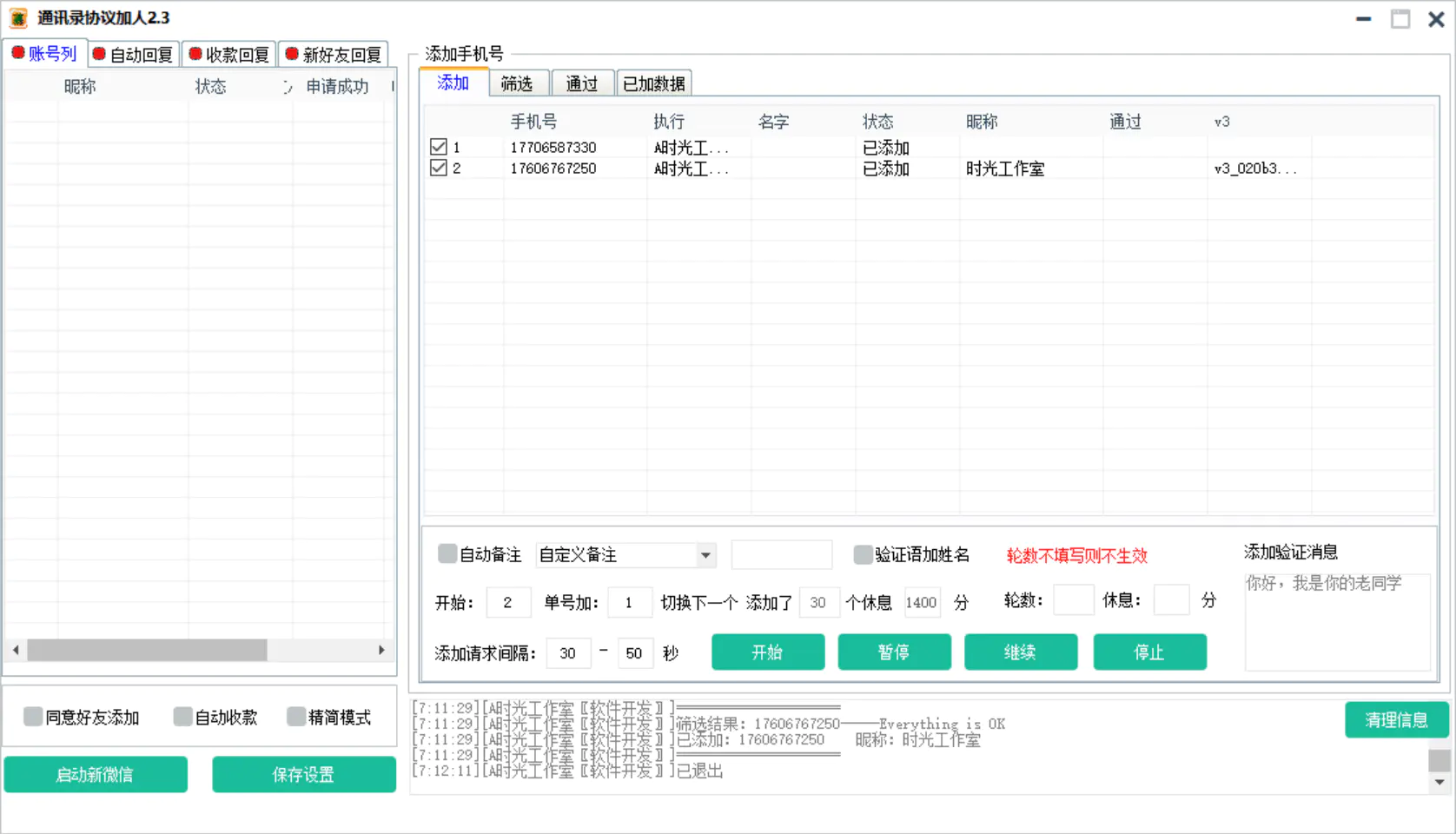Click the account list horizontal scrollbar thumb
This screenshot has width=1456, height=834.
point(147,650)
